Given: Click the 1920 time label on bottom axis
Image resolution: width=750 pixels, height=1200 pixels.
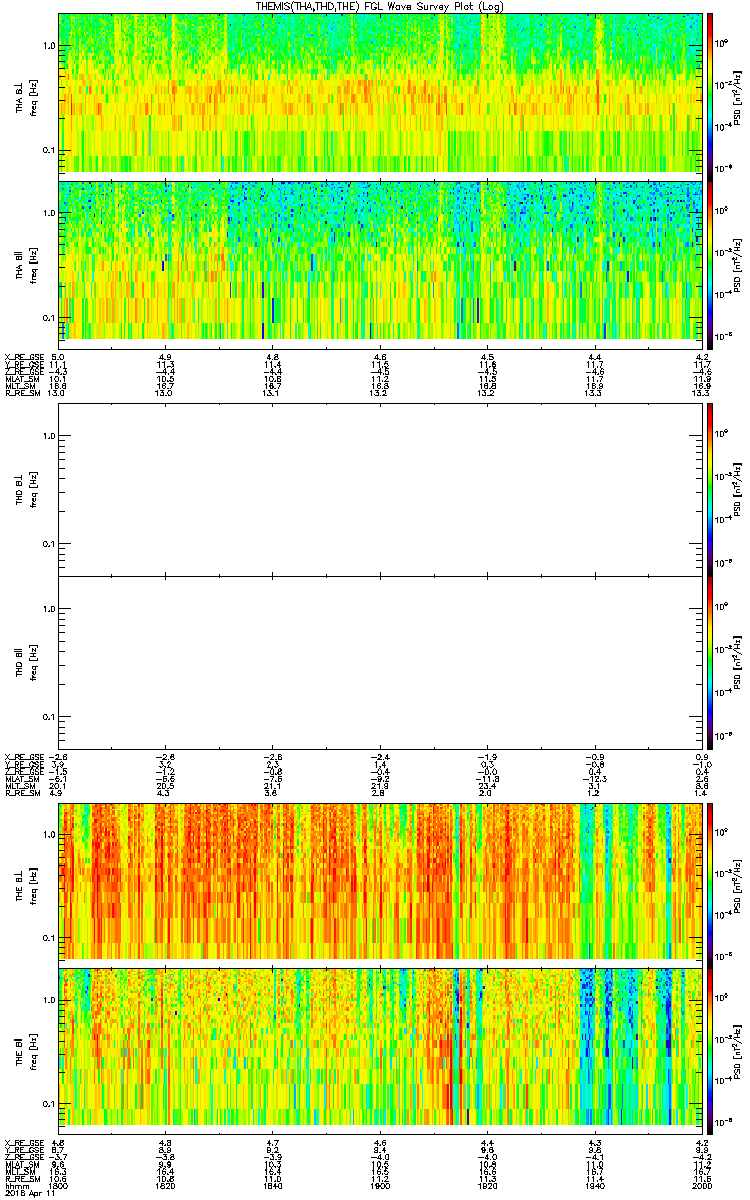Looking at the screenshot, I should pos(487,1184).
